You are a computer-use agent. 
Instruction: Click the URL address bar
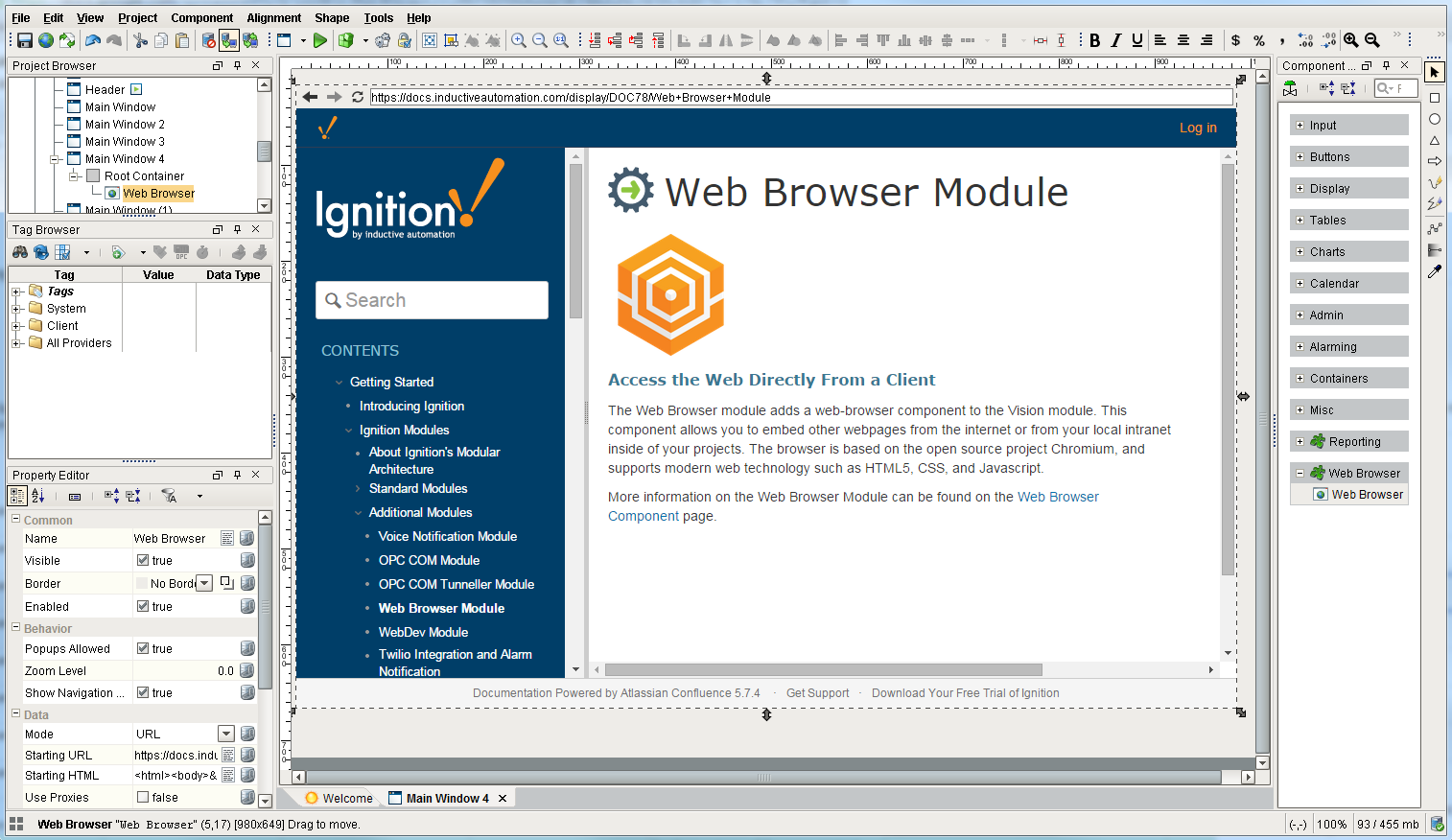click(801, 97)
